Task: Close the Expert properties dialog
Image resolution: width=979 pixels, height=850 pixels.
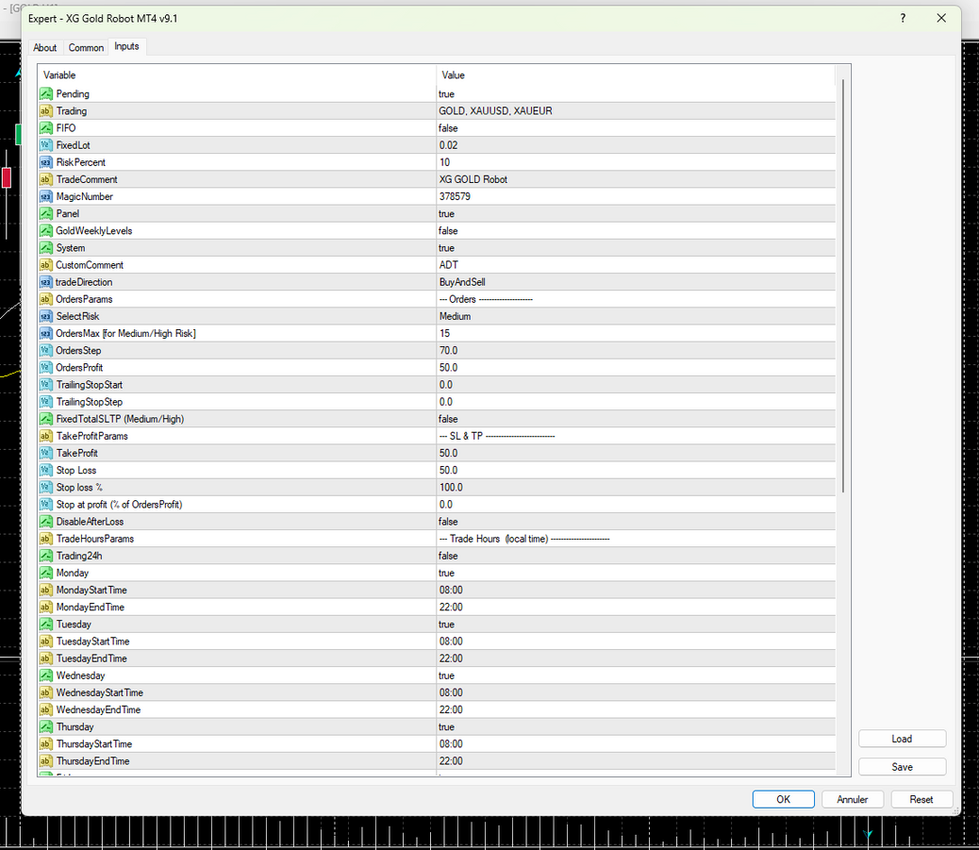Action: (941, 18)
